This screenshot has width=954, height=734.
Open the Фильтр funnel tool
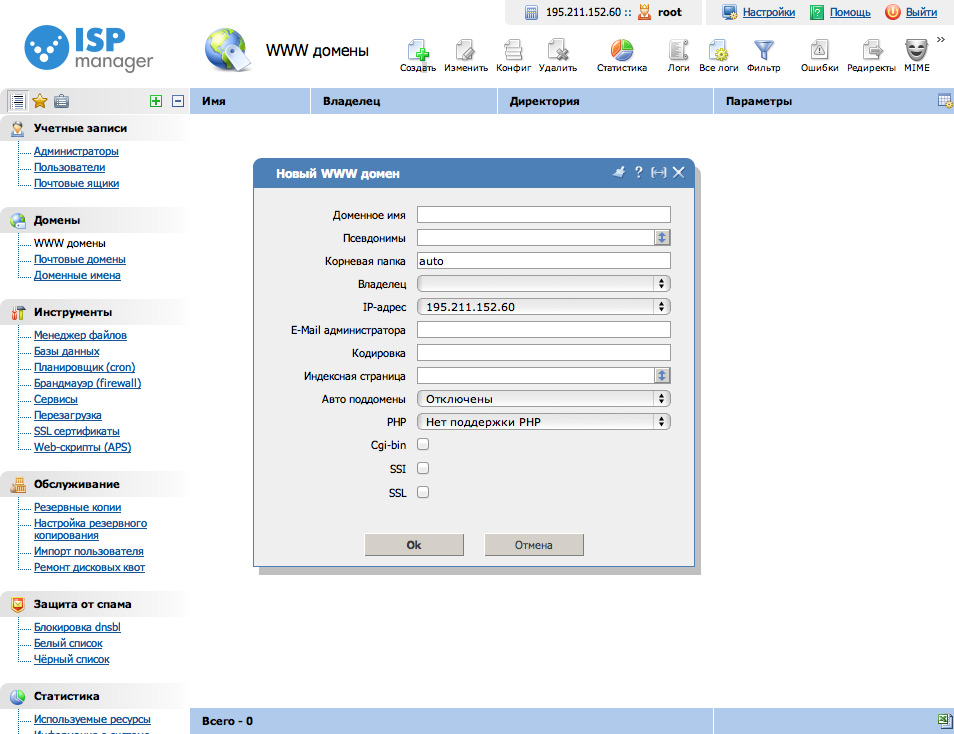[x=763, y=52]
